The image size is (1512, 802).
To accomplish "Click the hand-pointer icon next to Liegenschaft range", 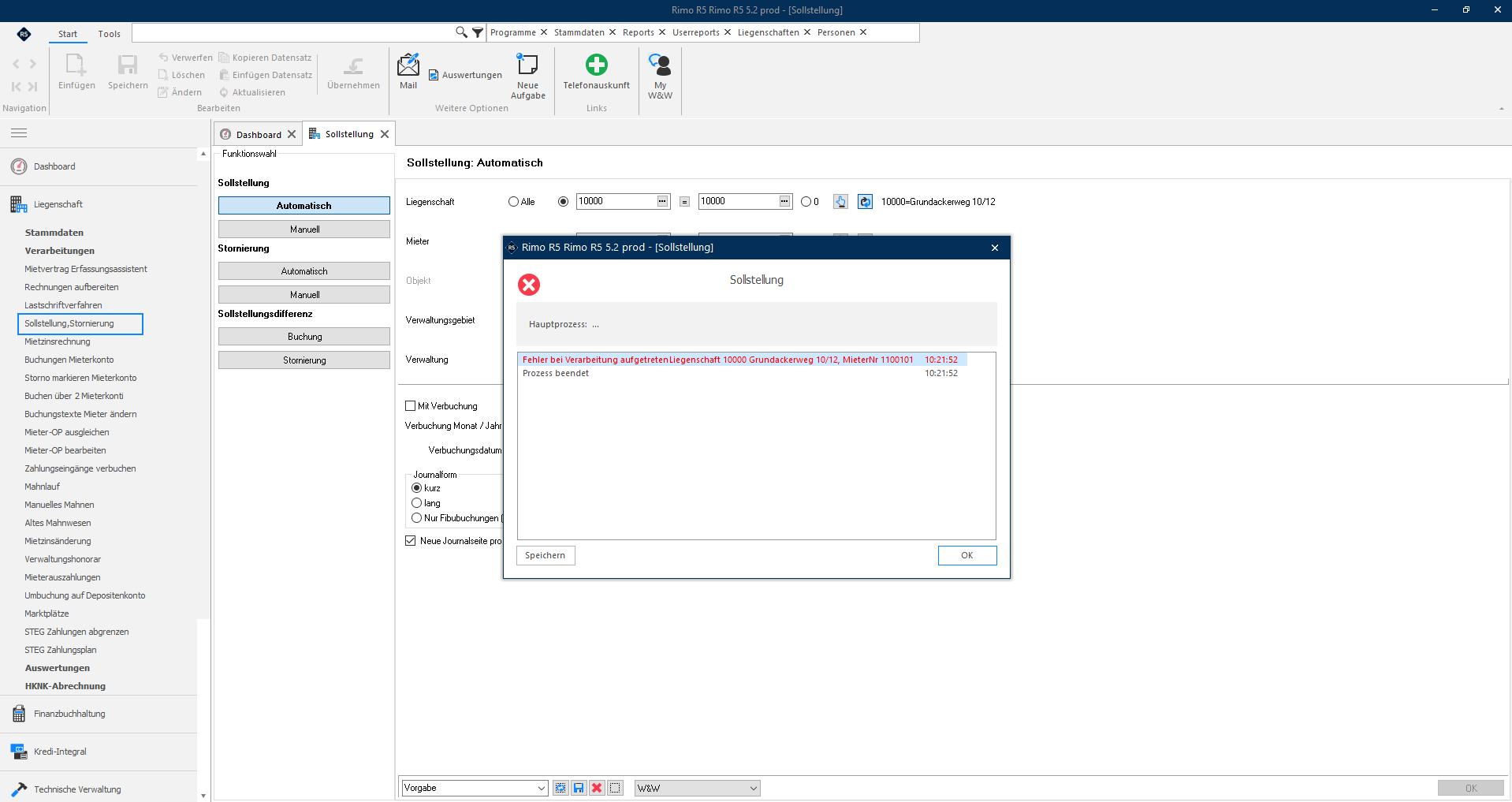I will (x=841, y=202).
